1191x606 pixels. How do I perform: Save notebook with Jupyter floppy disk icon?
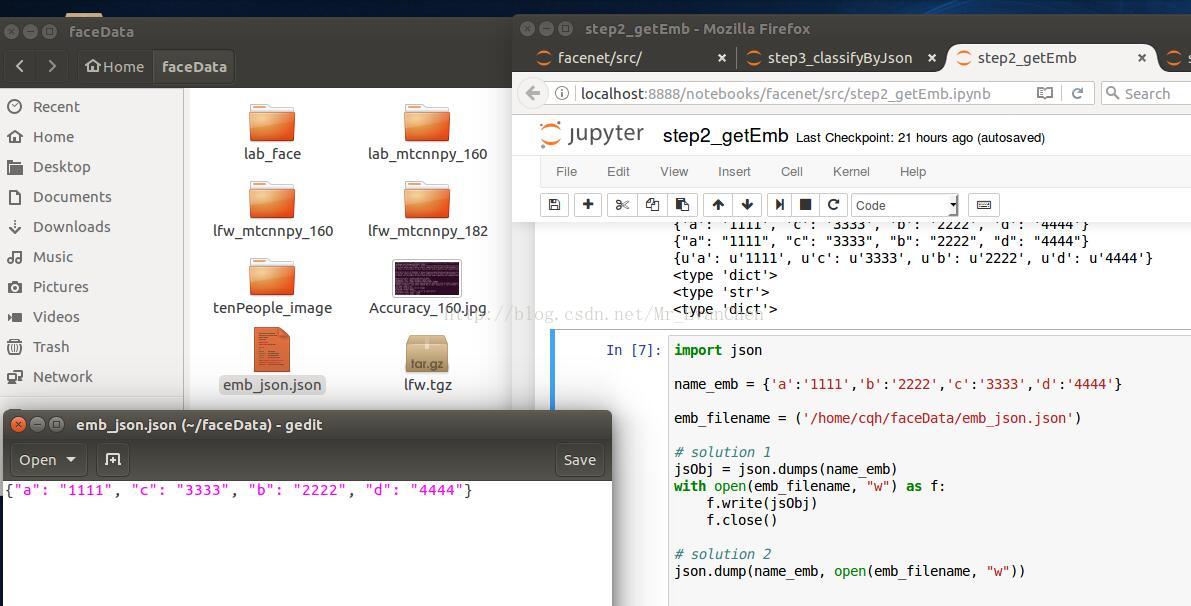[x=554, y=205]
